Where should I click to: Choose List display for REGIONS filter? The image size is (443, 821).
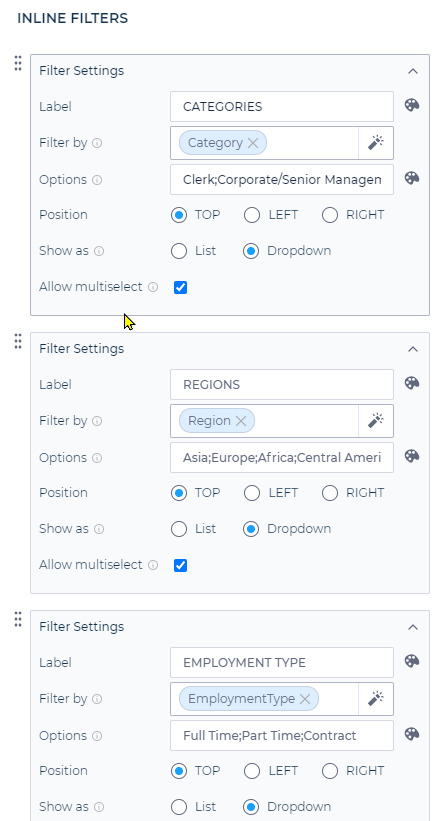click(x=179, y=529)
